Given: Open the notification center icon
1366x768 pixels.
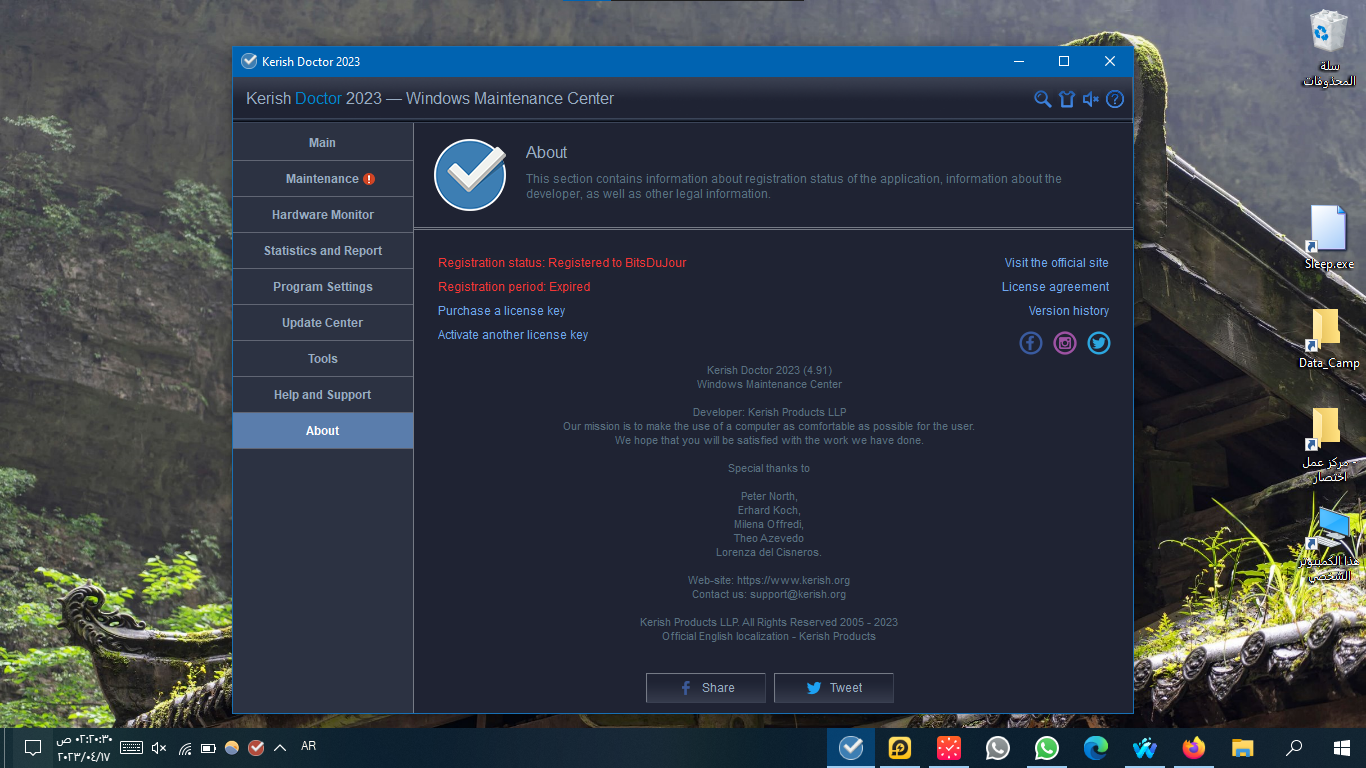Looking at the screenshot, I should (x=32, y=748).
